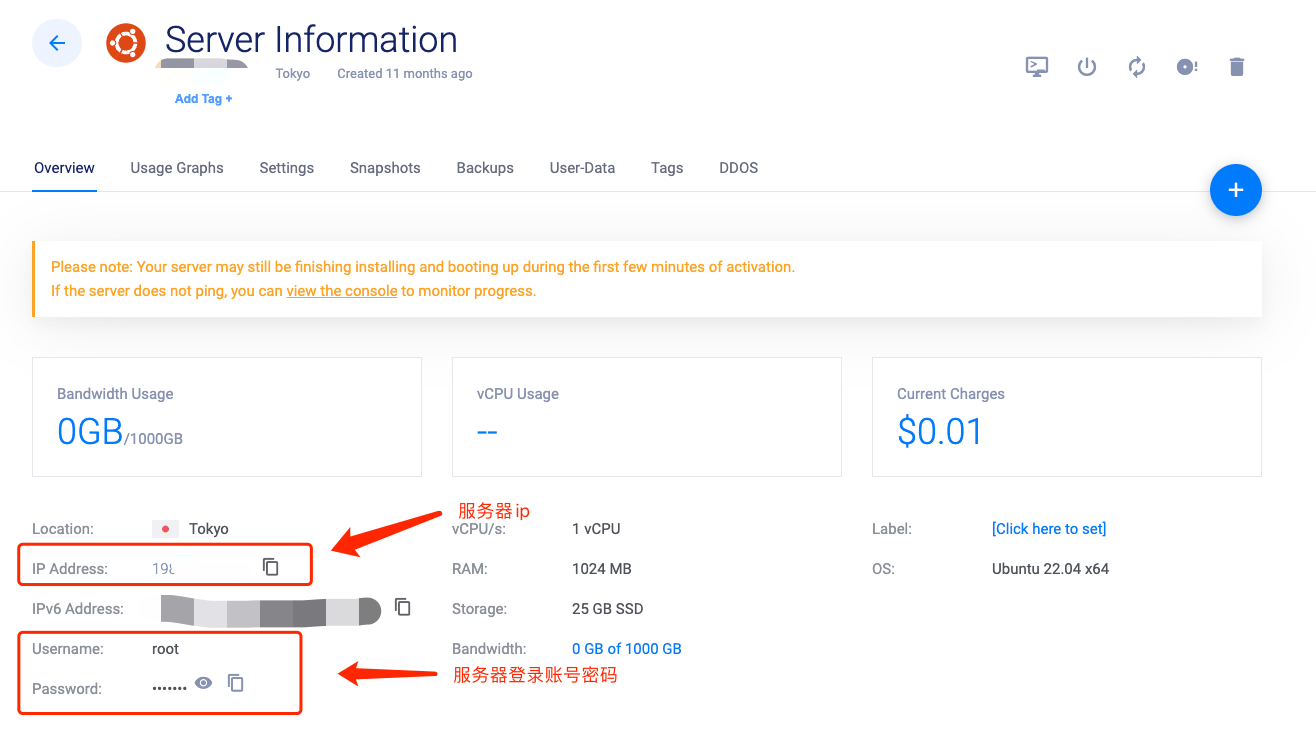
Task: Click the floating blue plus button
Action: [1236, 190]
